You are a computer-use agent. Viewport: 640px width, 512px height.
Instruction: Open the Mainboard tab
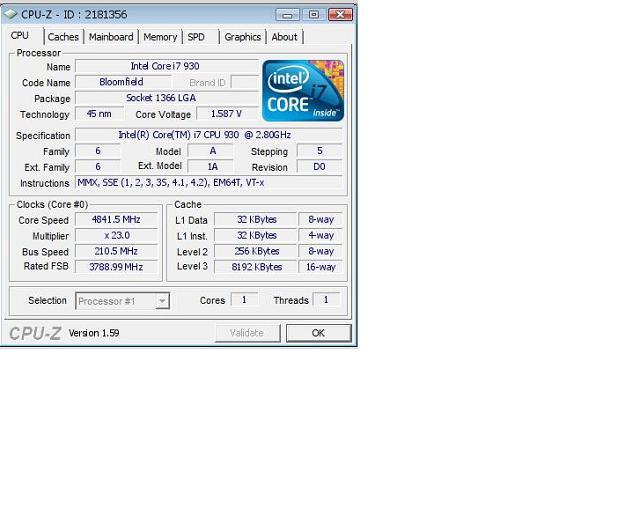[x=111, y=37]
